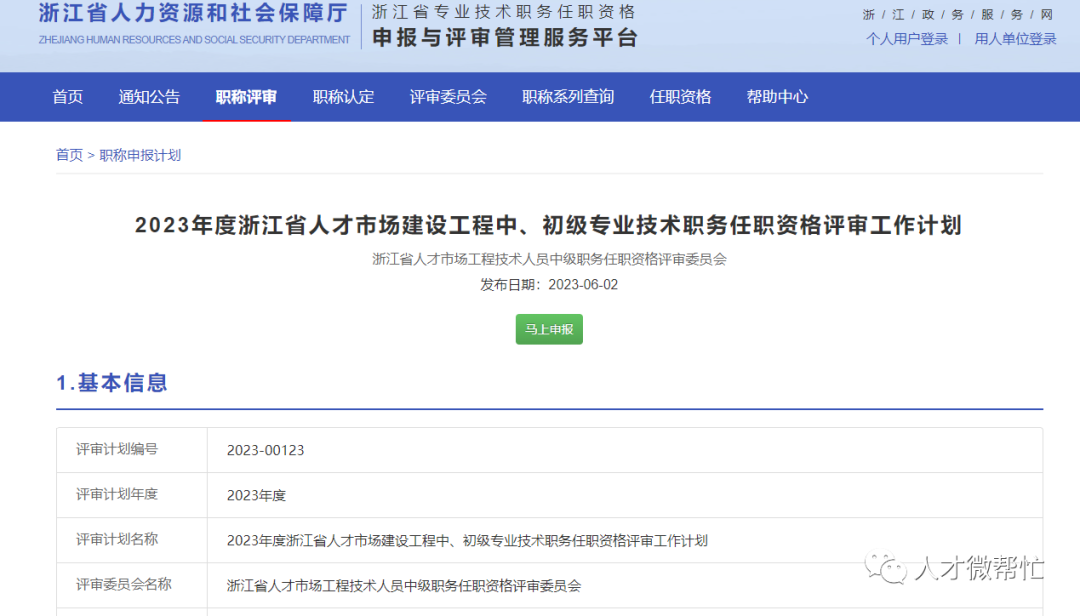Switch to 职称认定 section

tap(343, 96)
